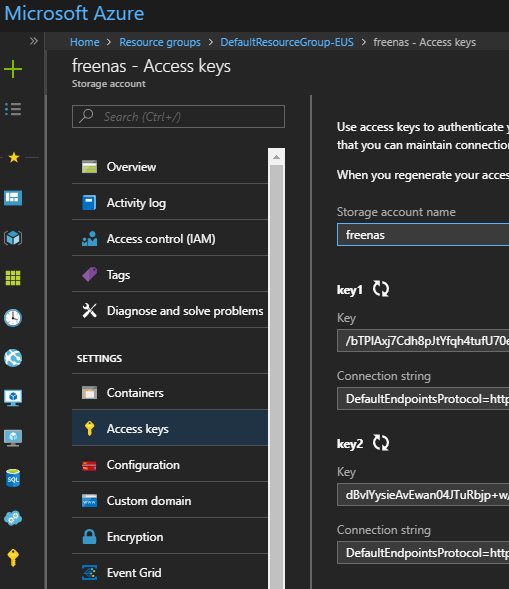
Task: Click 'freenas - Access keys' breadcrumb text
Action: pos(424,42)
